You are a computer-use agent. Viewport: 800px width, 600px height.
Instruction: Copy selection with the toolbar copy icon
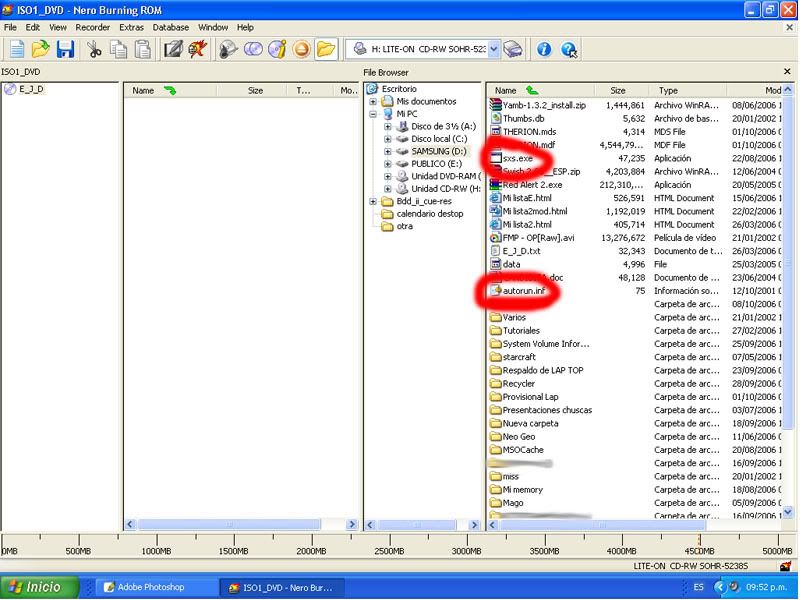point(118,49)
